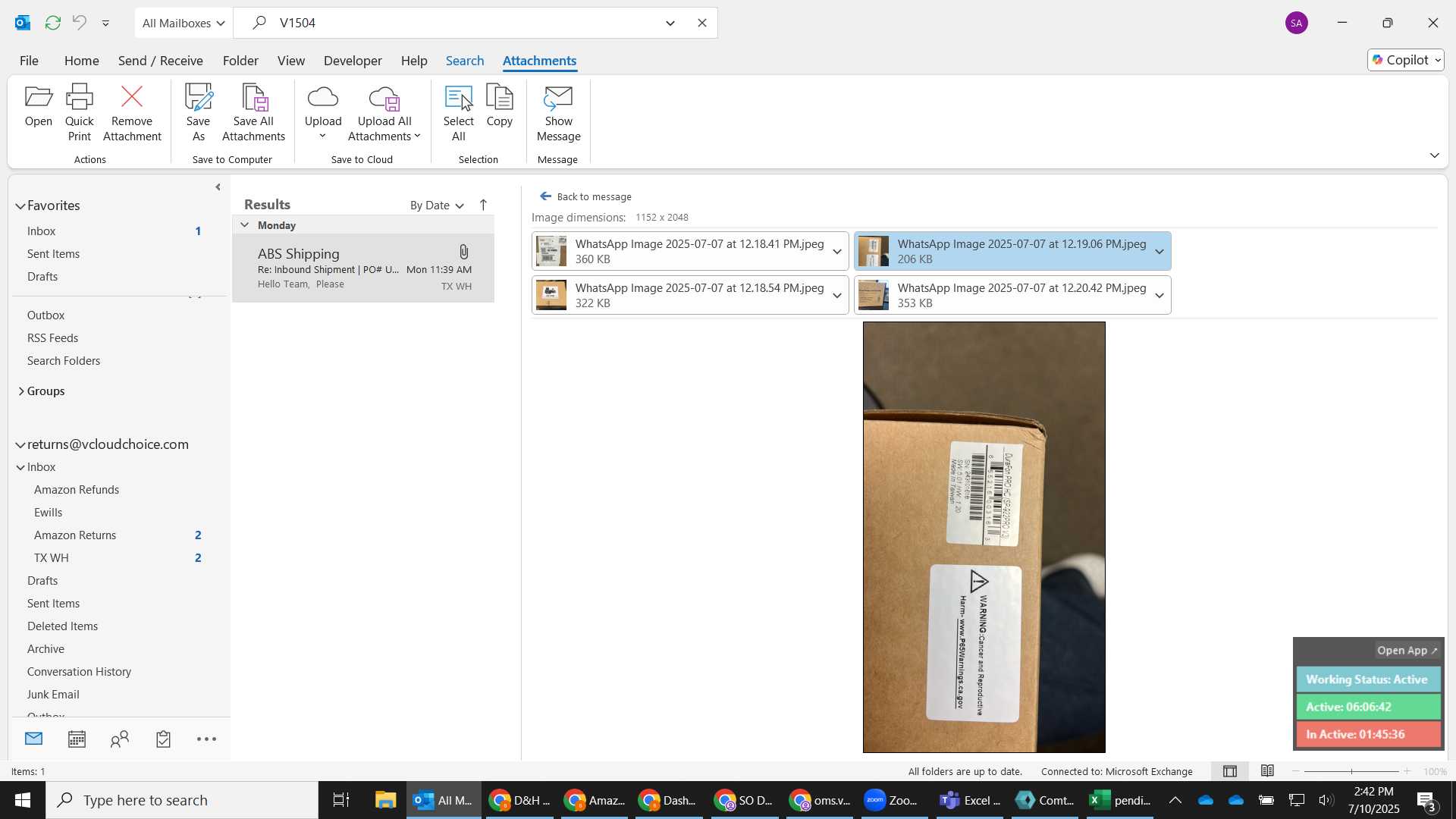This screenshot has height=819, width=1456.
Task: Open All Mailboxes scope dropdown
Action: click(184, 23)
